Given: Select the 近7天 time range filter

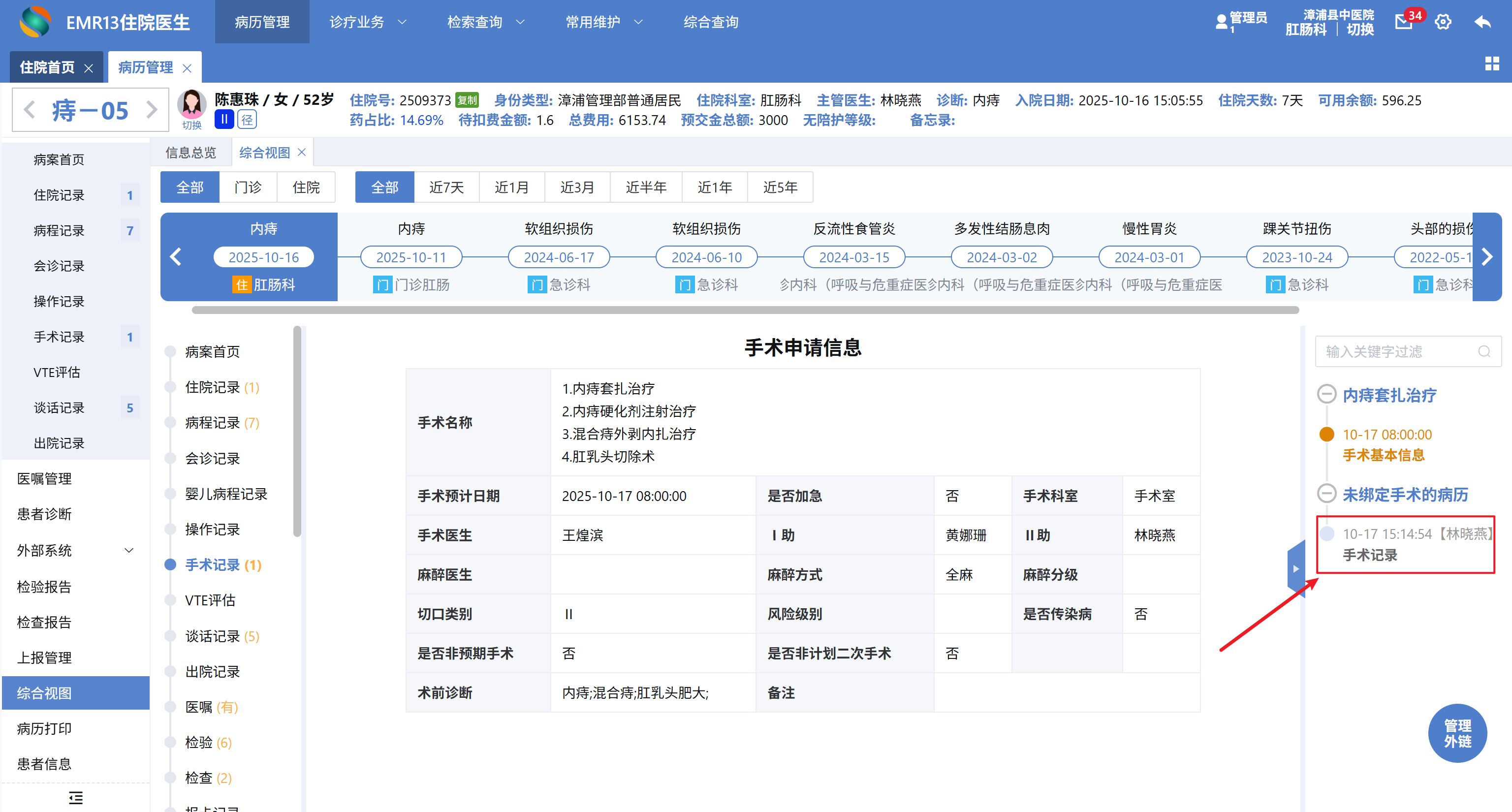Looking at the screenshot, I should (x=446, y=187).
